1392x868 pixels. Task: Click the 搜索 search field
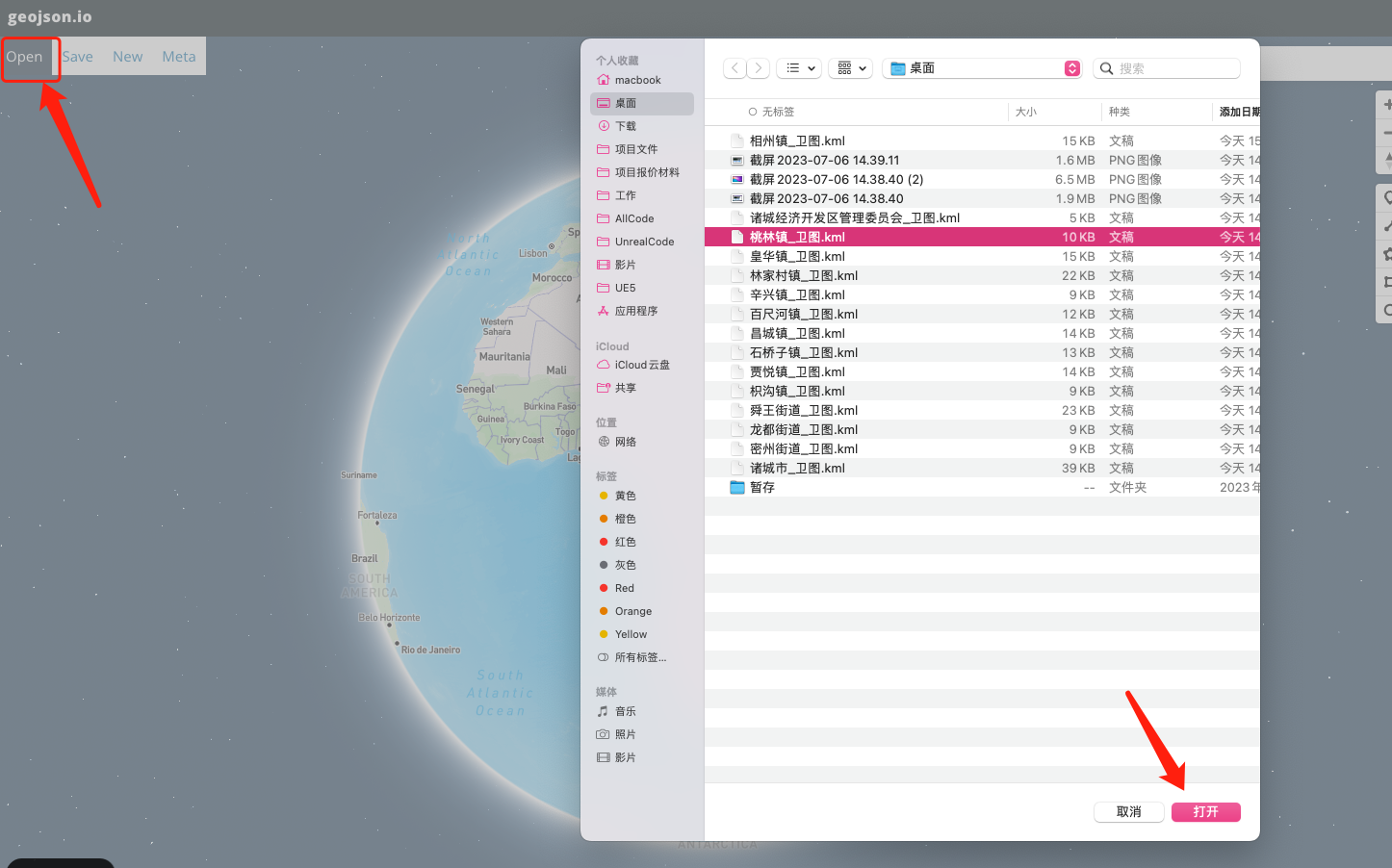click(1167, 68)
